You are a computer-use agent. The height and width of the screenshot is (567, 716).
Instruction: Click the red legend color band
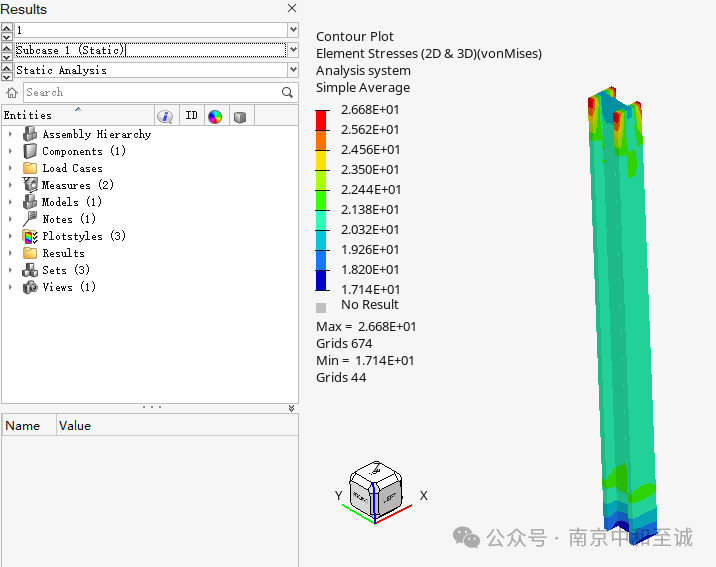321,120
